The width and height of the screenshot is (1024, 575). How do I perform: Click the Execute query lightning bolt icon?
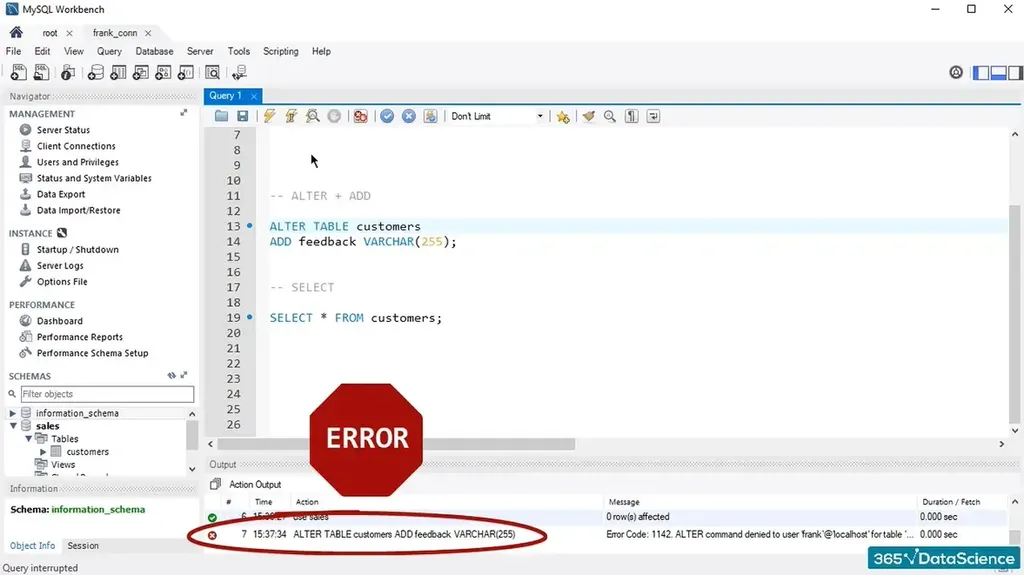269,116
